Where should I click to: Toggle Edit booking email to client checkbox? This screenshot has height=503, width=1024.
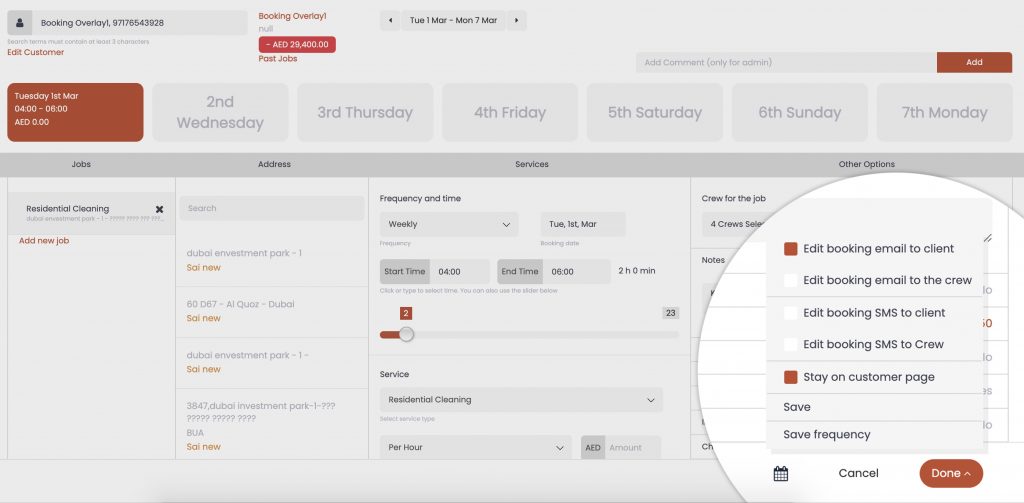(x=790, y=249)
